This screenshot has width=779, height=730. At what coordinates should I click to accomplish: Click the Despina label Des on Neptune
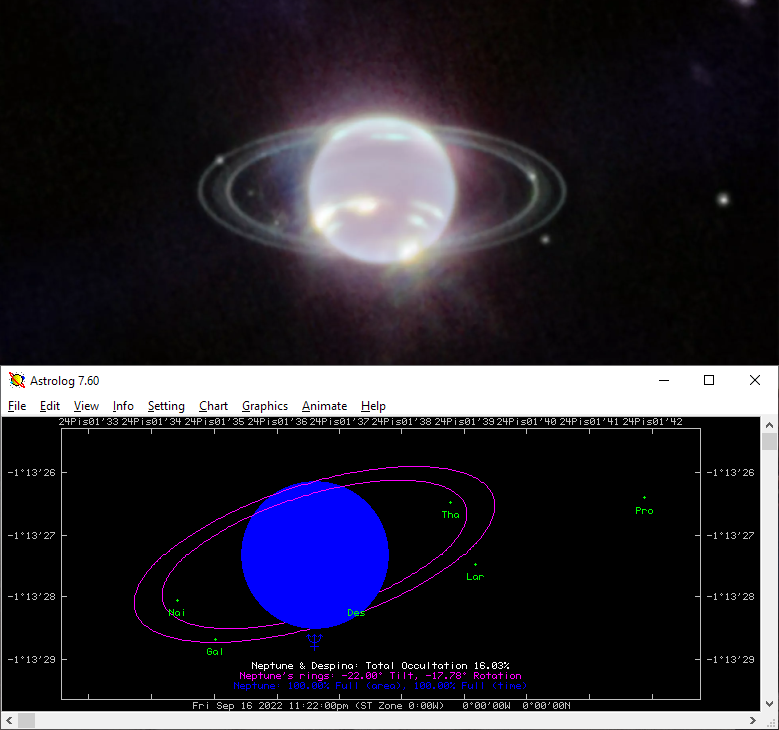356,612
